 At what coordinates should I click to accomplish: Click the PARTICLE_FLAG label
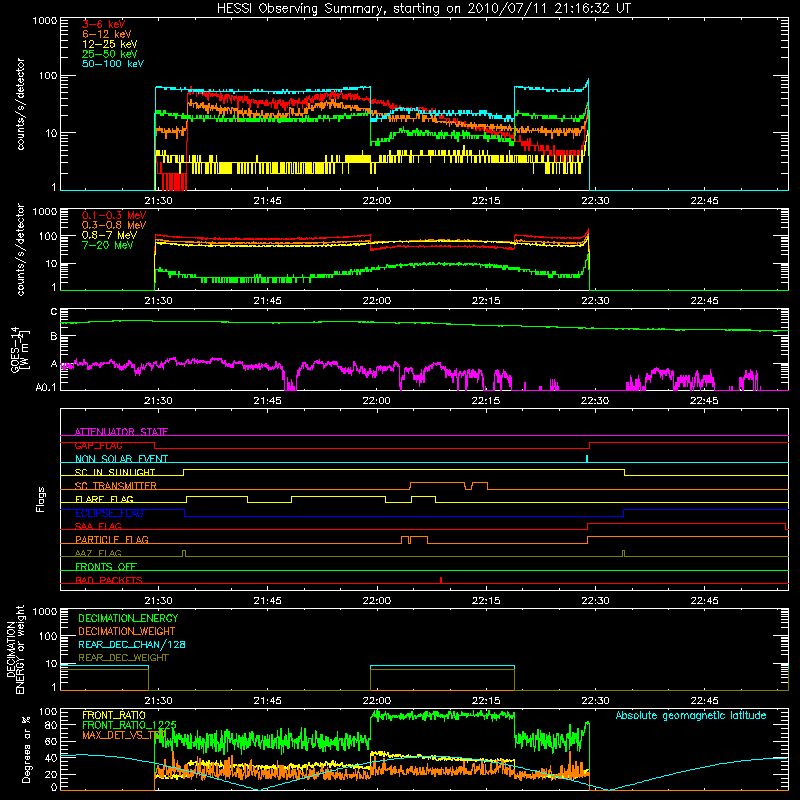tap(112, 539)
